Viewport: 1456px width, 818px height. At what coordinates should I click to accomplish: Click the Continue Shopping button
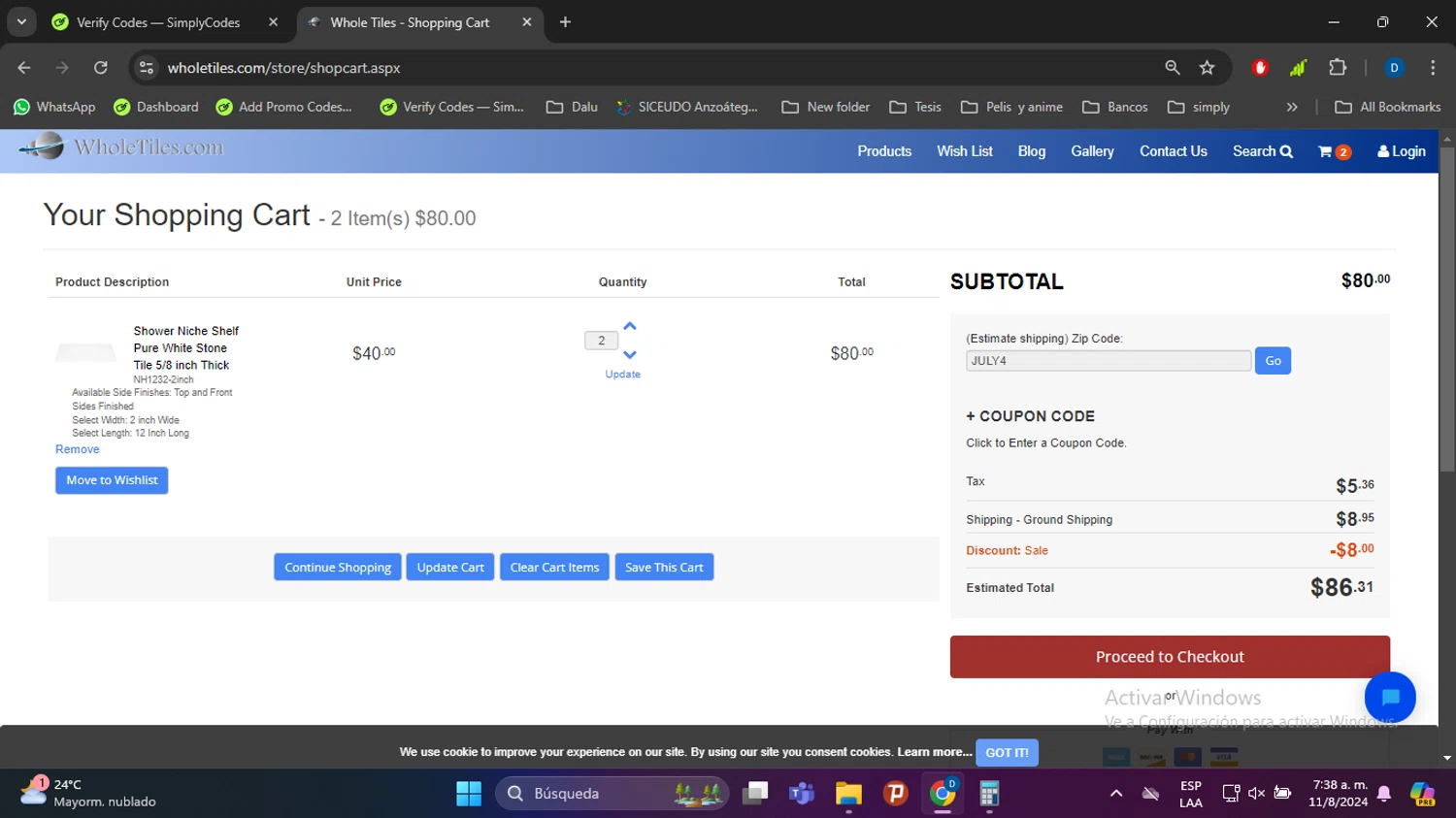pyautogui.click(x=338, y=567)
